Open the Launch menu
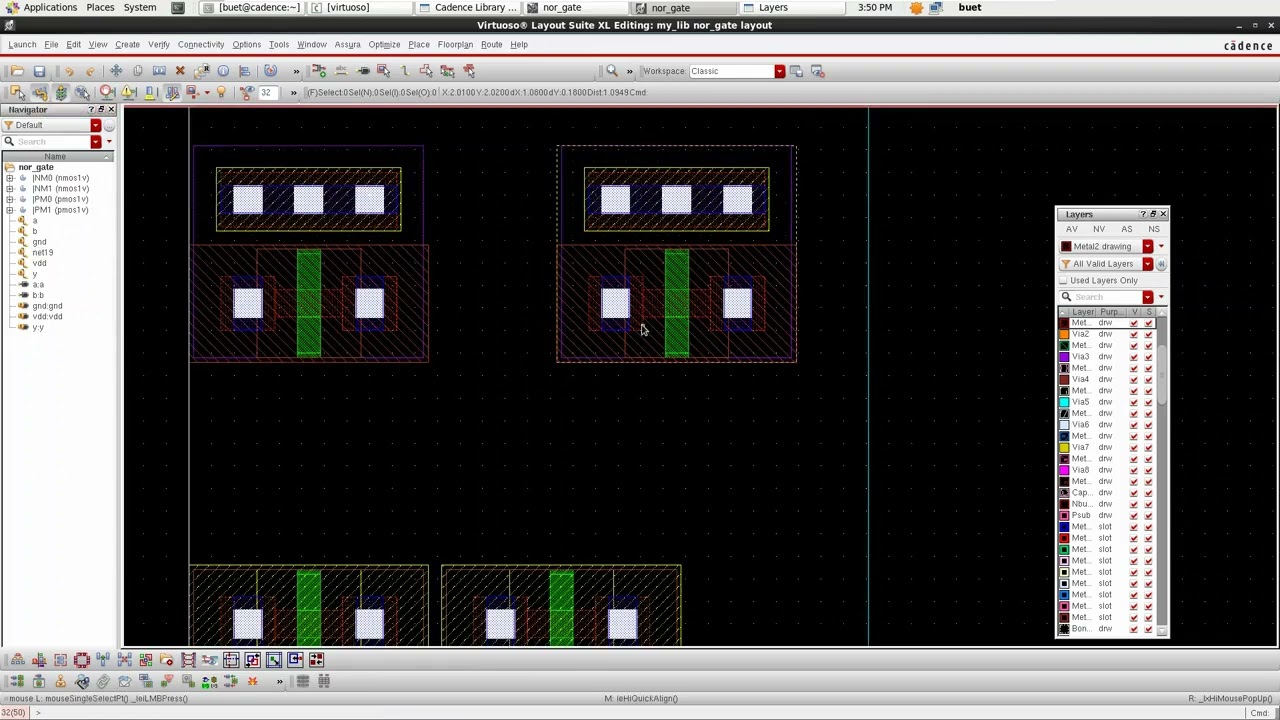The image size is (1280, 720). pyautogui.click(x=22, y=45)
